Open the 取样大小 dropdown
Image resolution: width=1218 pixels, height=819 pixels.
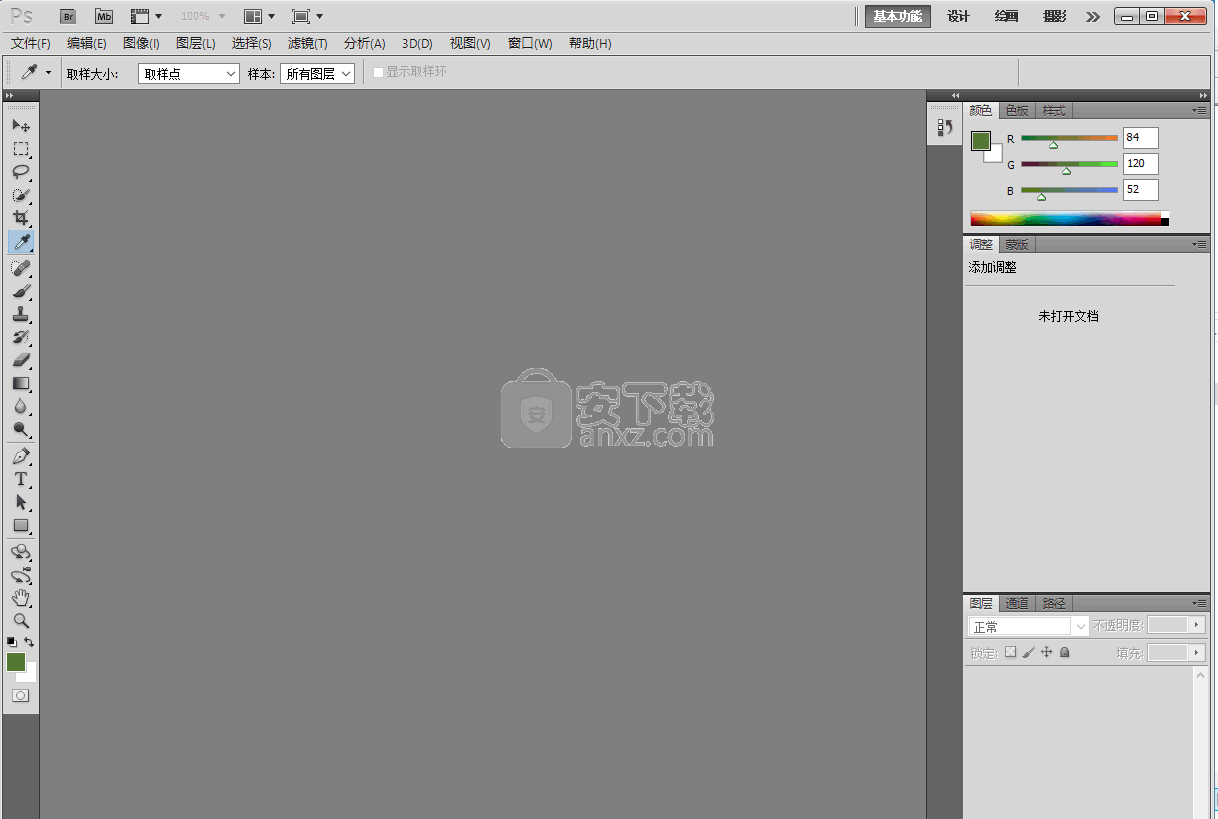[189, 73]
